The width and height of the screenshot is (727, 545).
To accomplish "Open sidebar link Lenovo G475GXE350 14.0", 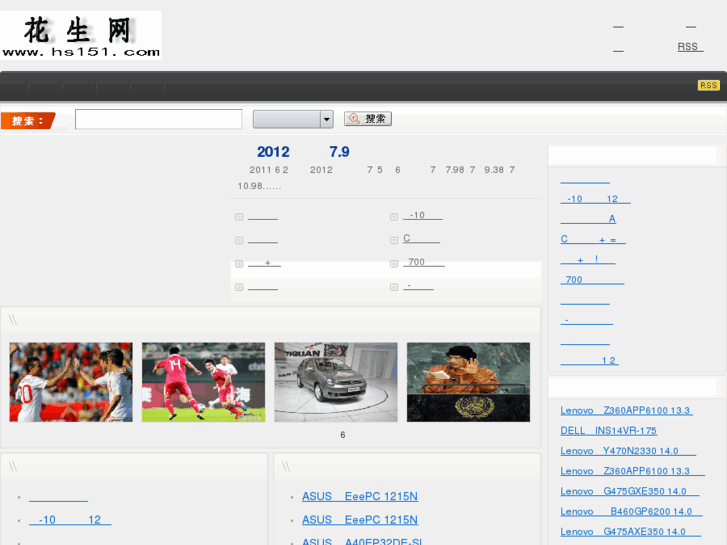I will tap(630, 491).
